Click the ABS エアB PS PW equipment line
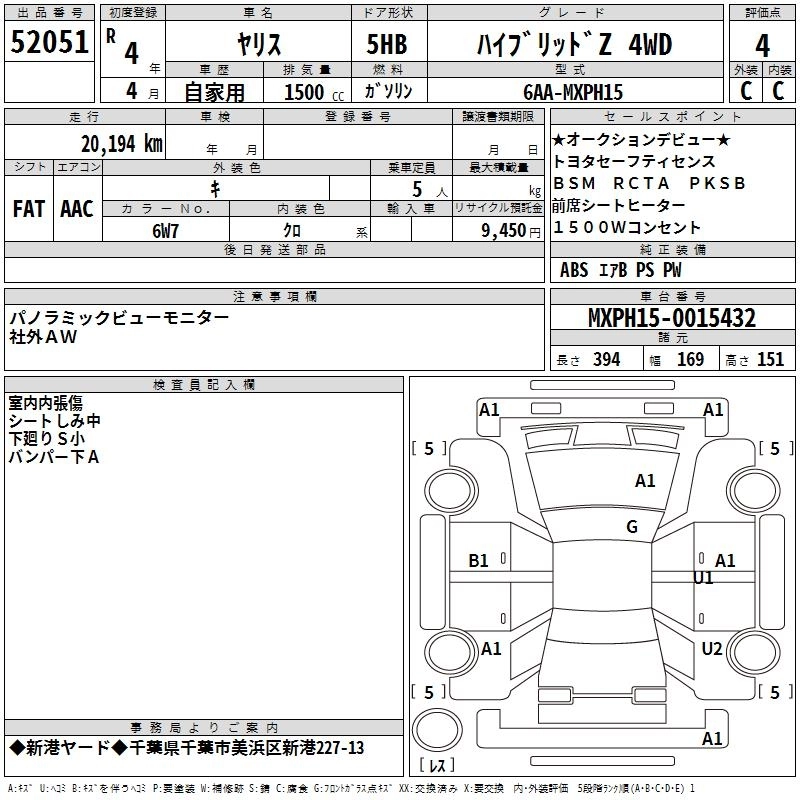 pos(620,270)
